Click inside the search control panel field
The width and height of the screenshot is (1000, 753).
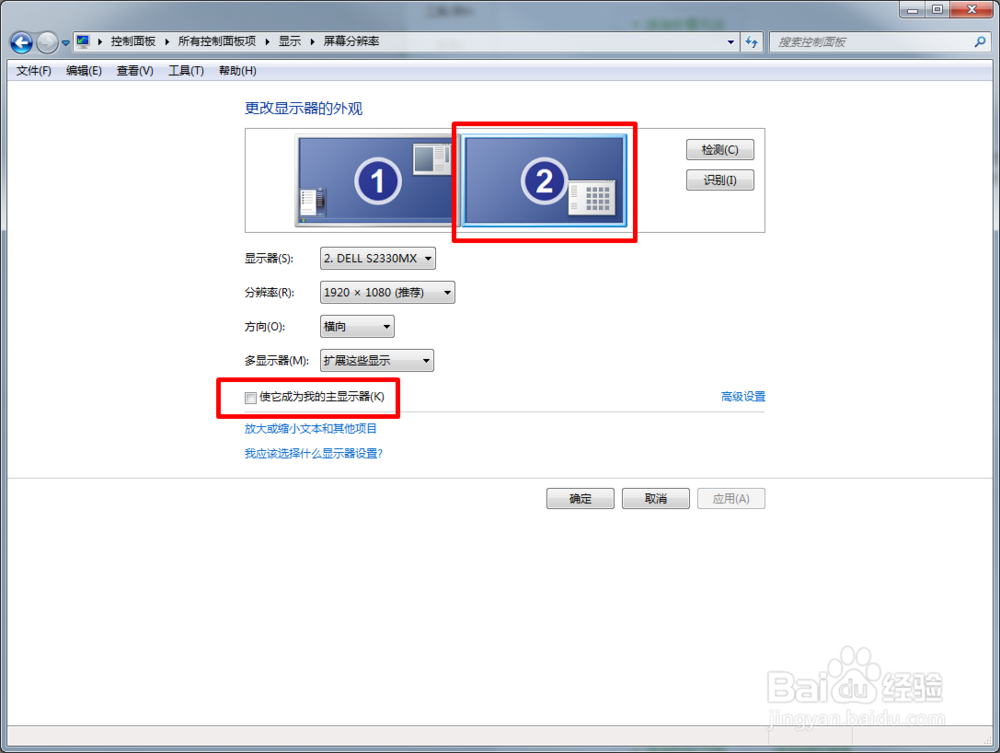point(870,42)
